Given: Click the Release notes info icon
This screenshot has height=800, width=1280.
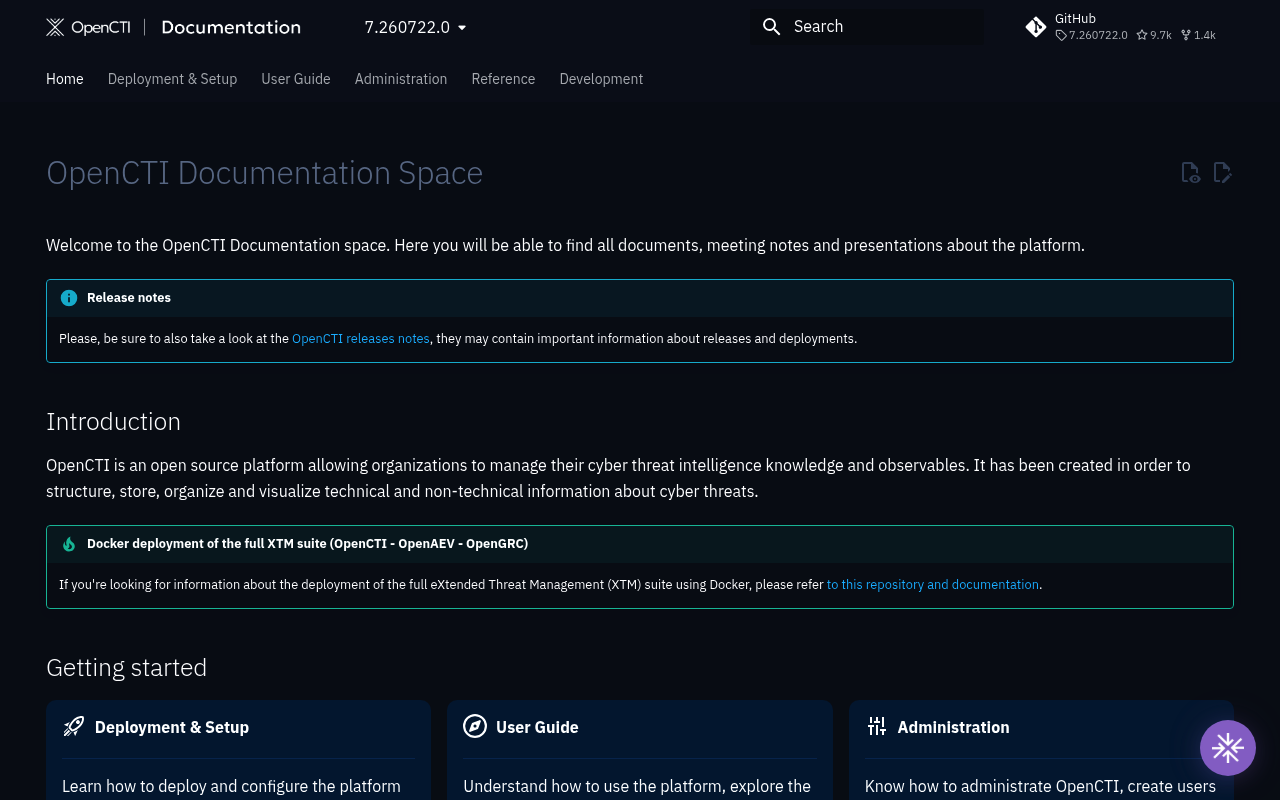Looking at the screenshot, I should click(x=69, y=298).
